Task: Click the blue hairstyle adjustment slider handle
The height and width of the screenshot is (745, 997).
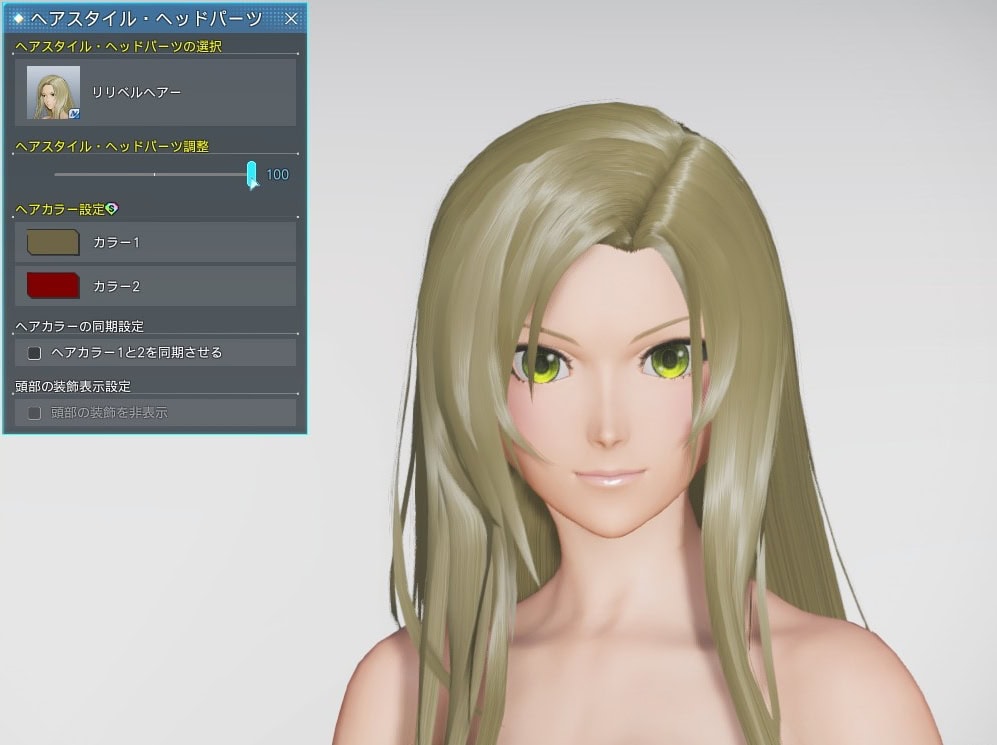Action: coord(252,173)
